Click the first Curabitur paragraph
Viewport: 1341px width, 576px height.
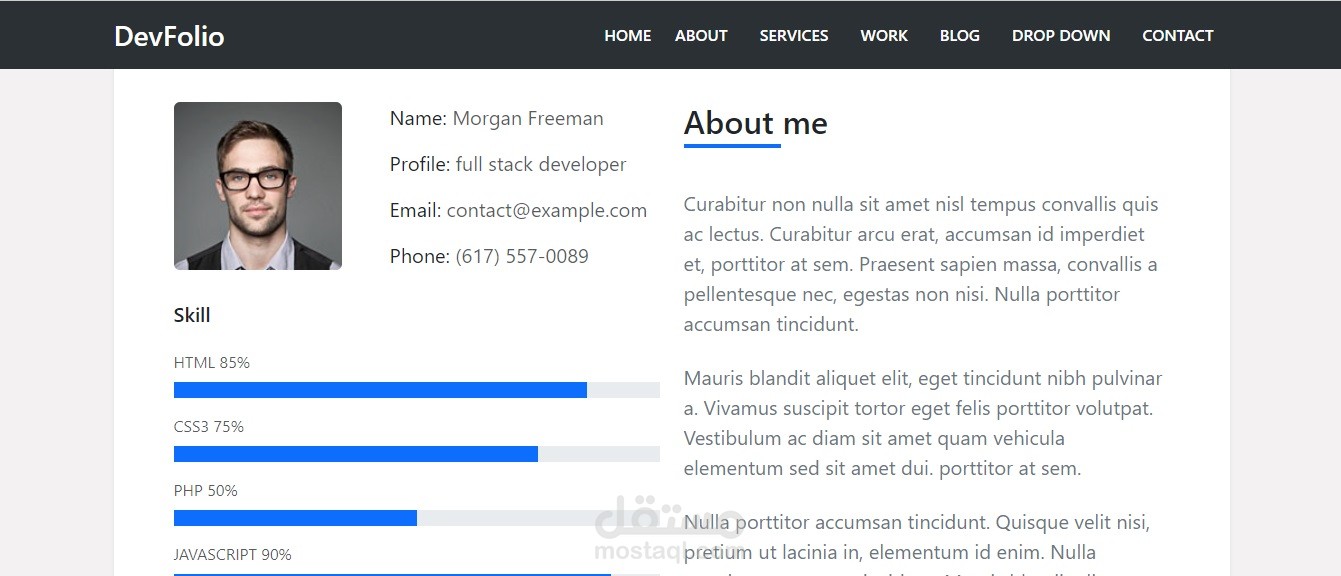pos(922,264)
